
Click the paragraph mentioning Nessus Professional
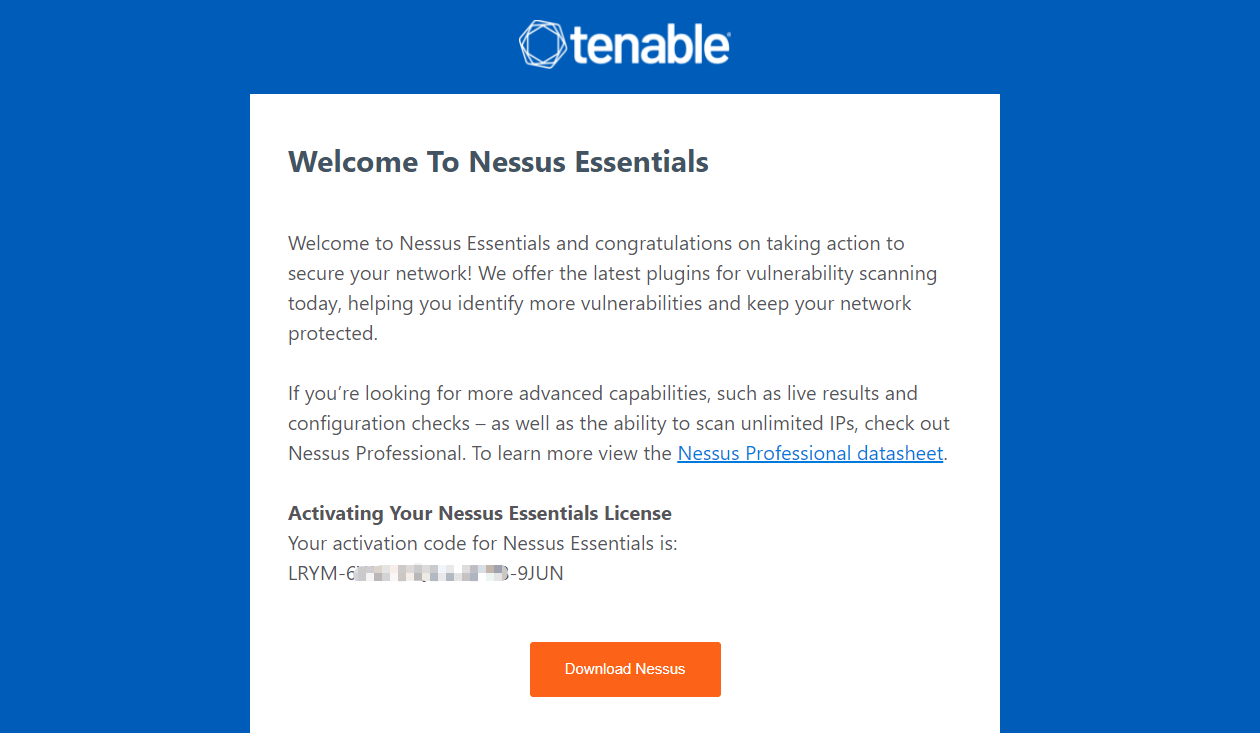pos(618,423)
